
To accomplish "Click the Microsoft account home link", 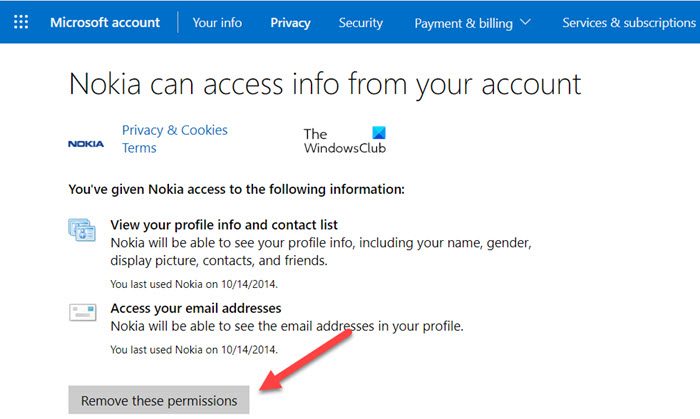I will tap(105, 22).
